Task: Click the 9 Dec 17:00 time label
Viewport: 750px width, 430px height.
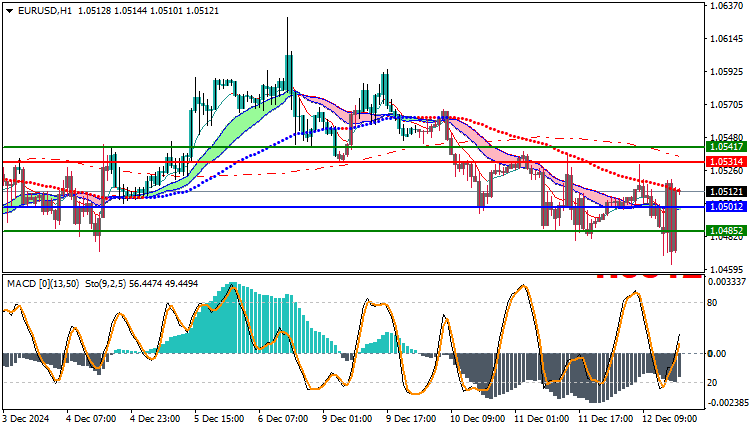Action: point(411,419)
